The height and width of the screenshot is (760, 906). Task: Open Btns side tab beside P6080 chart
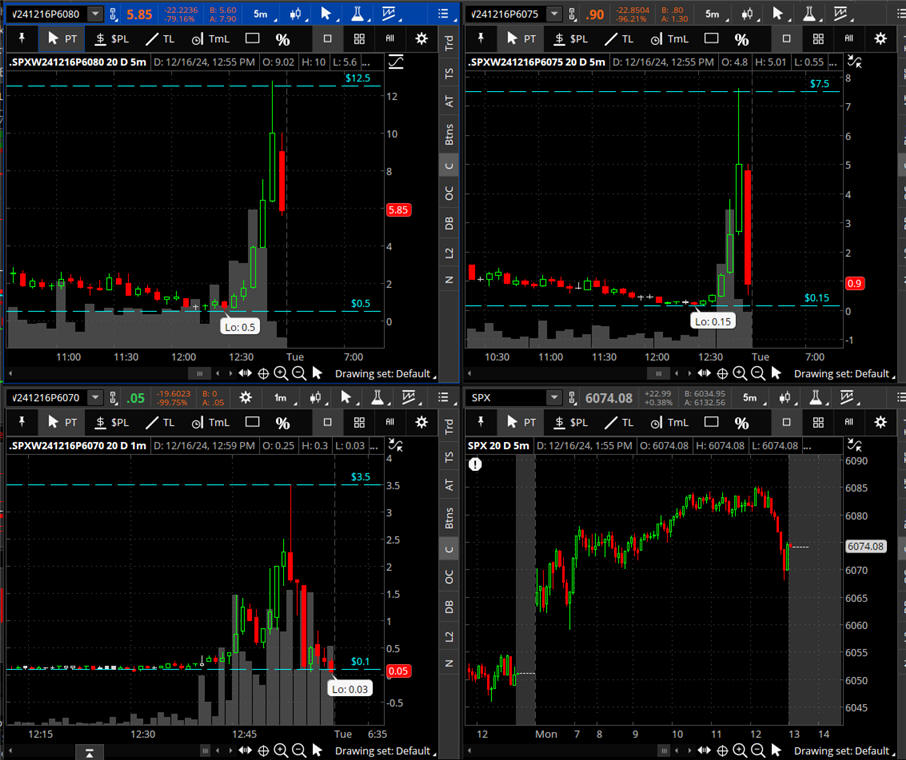click(449, 134)
